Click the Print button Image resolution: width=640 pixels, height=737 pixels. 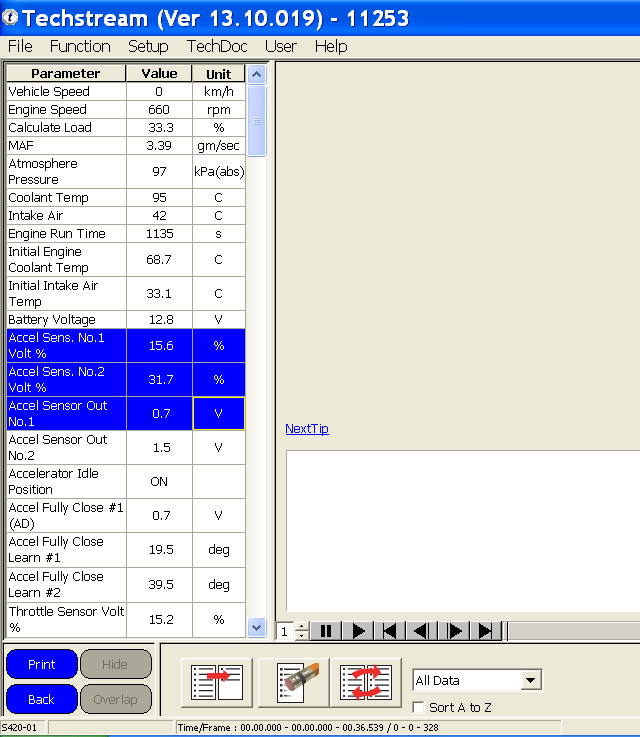42,664
